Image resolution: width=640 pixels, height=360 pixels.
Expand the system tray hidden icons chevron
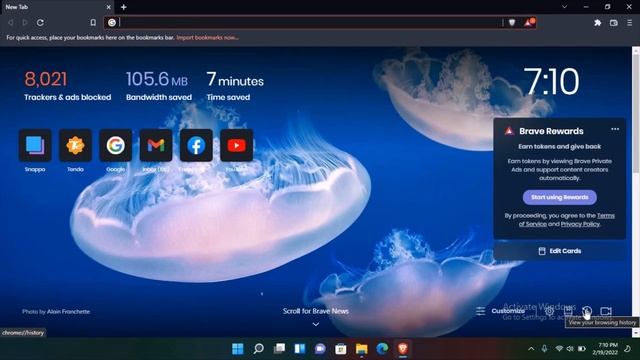tap(531, 349)
